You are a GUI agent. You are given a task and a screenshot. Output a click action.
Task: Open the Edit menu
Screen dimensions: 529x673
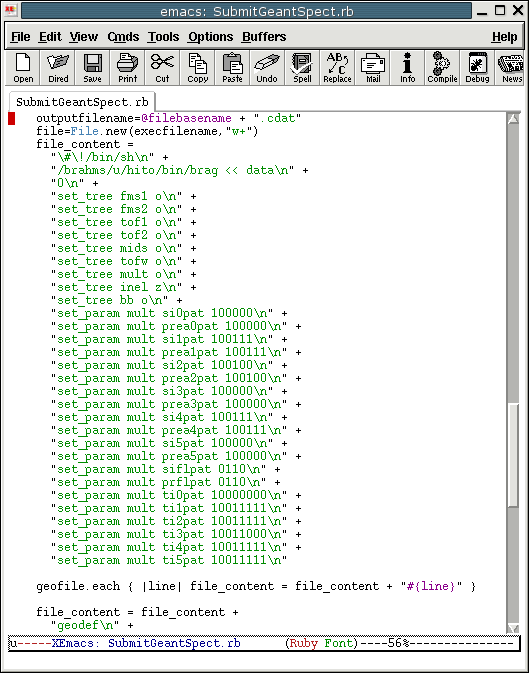click(x=50, y=37)
